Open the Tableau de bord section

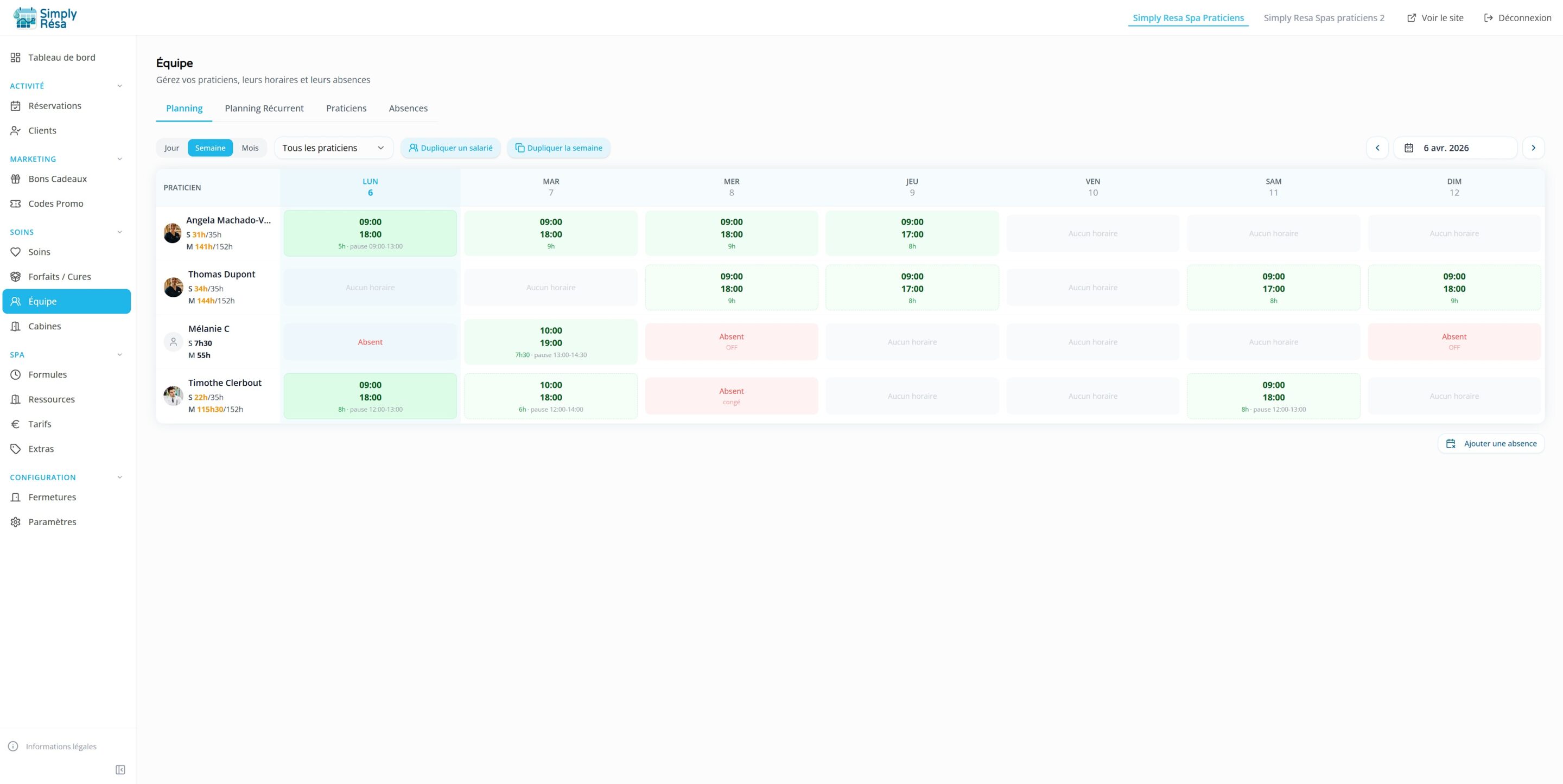click(61, 57)
